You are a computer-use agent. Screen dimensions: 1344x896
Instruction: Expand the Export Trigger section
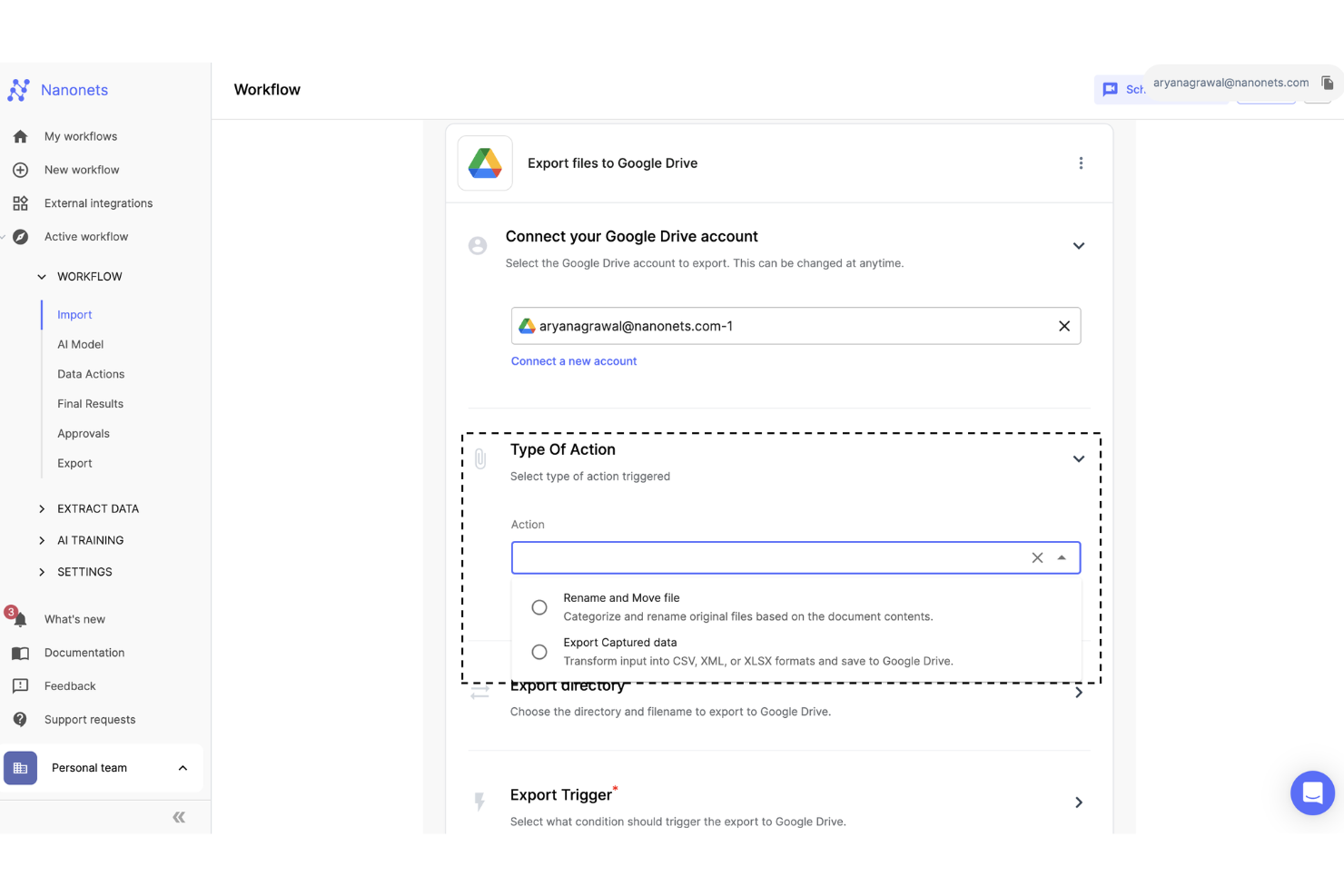coord(1078,802)
